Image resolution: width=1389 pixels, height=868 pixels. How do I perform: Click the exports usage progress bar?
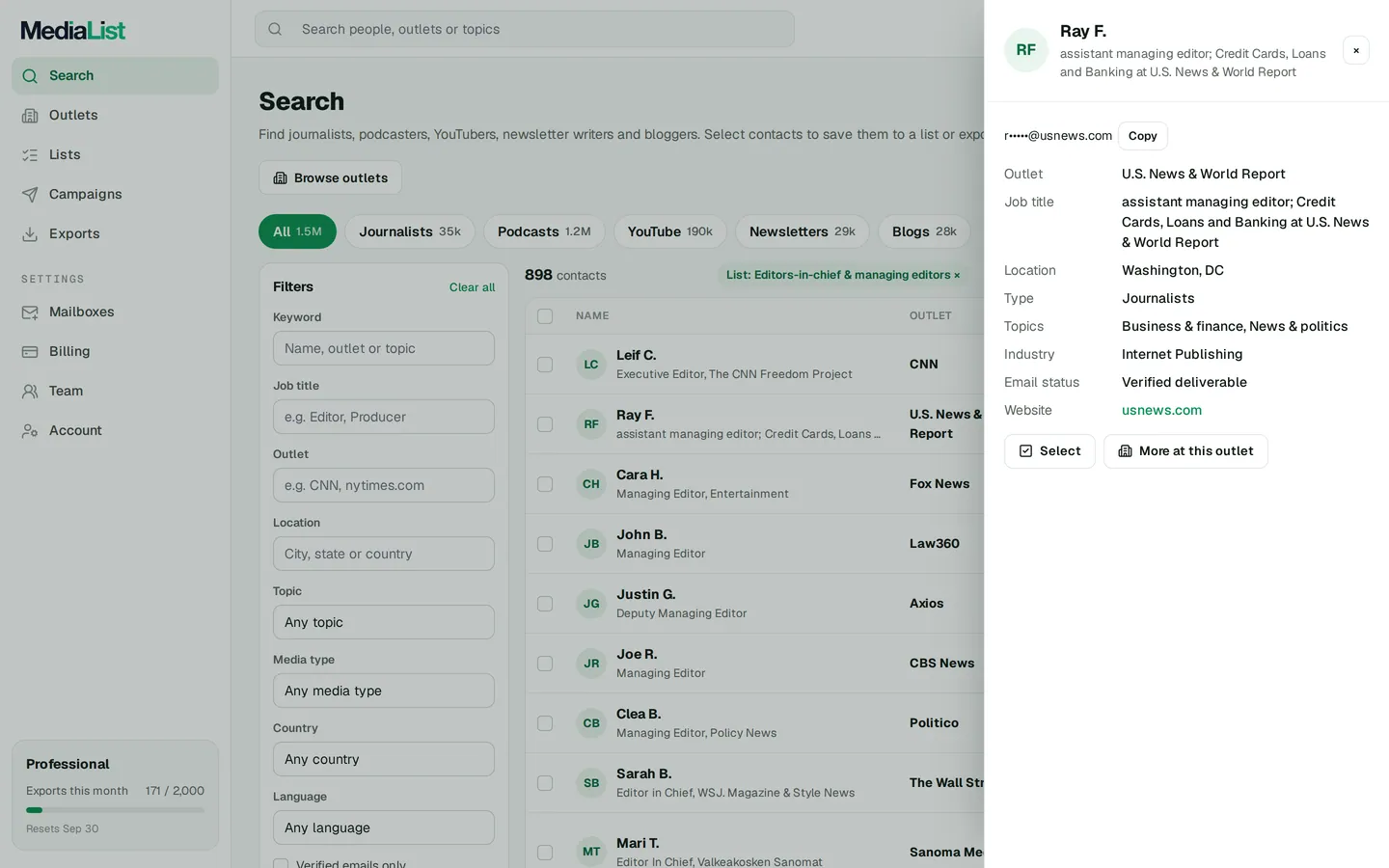pyautogui.click(x=115, y=810)
